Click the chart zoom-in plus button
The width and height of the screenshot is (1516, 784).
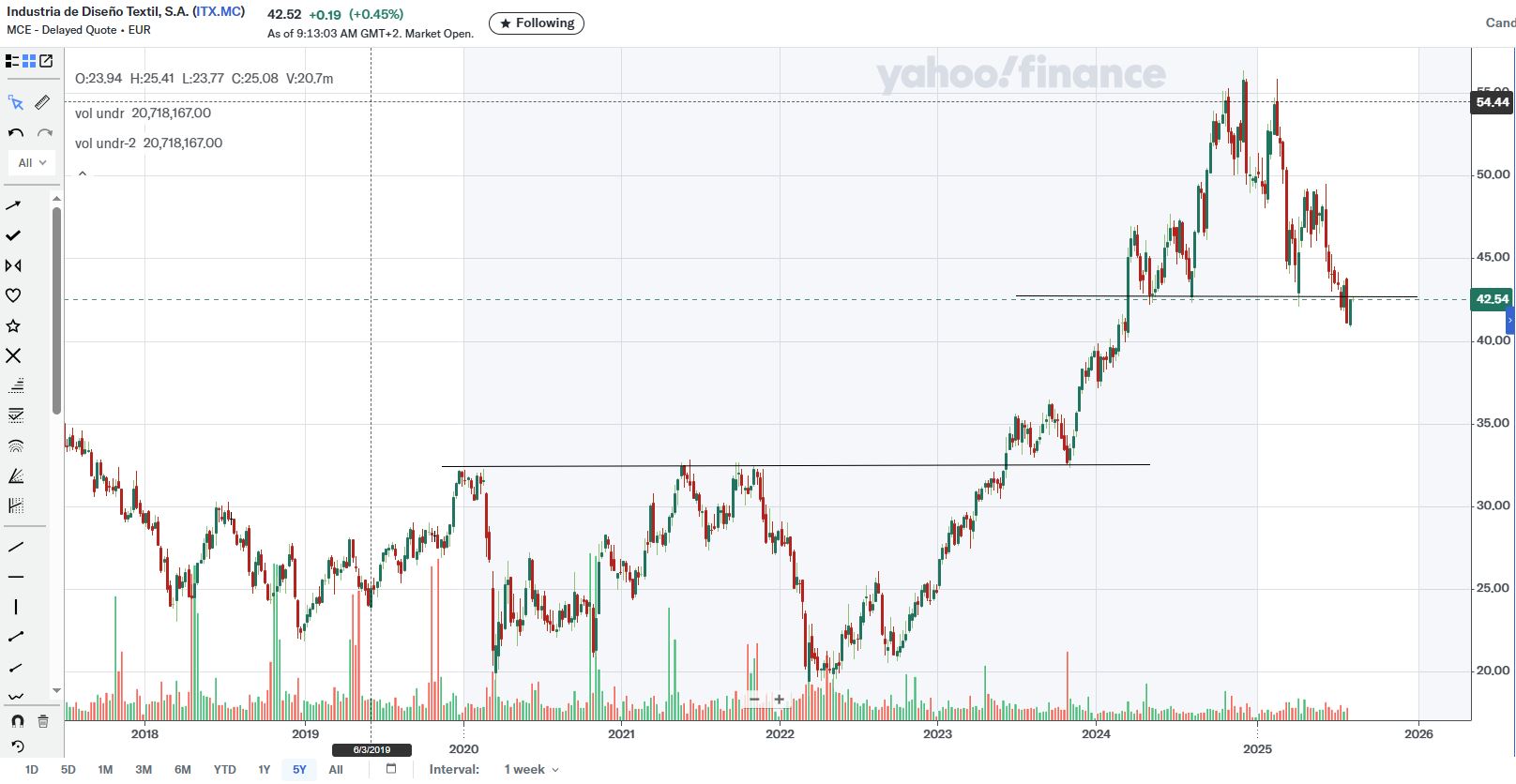(x=779, y=699)
